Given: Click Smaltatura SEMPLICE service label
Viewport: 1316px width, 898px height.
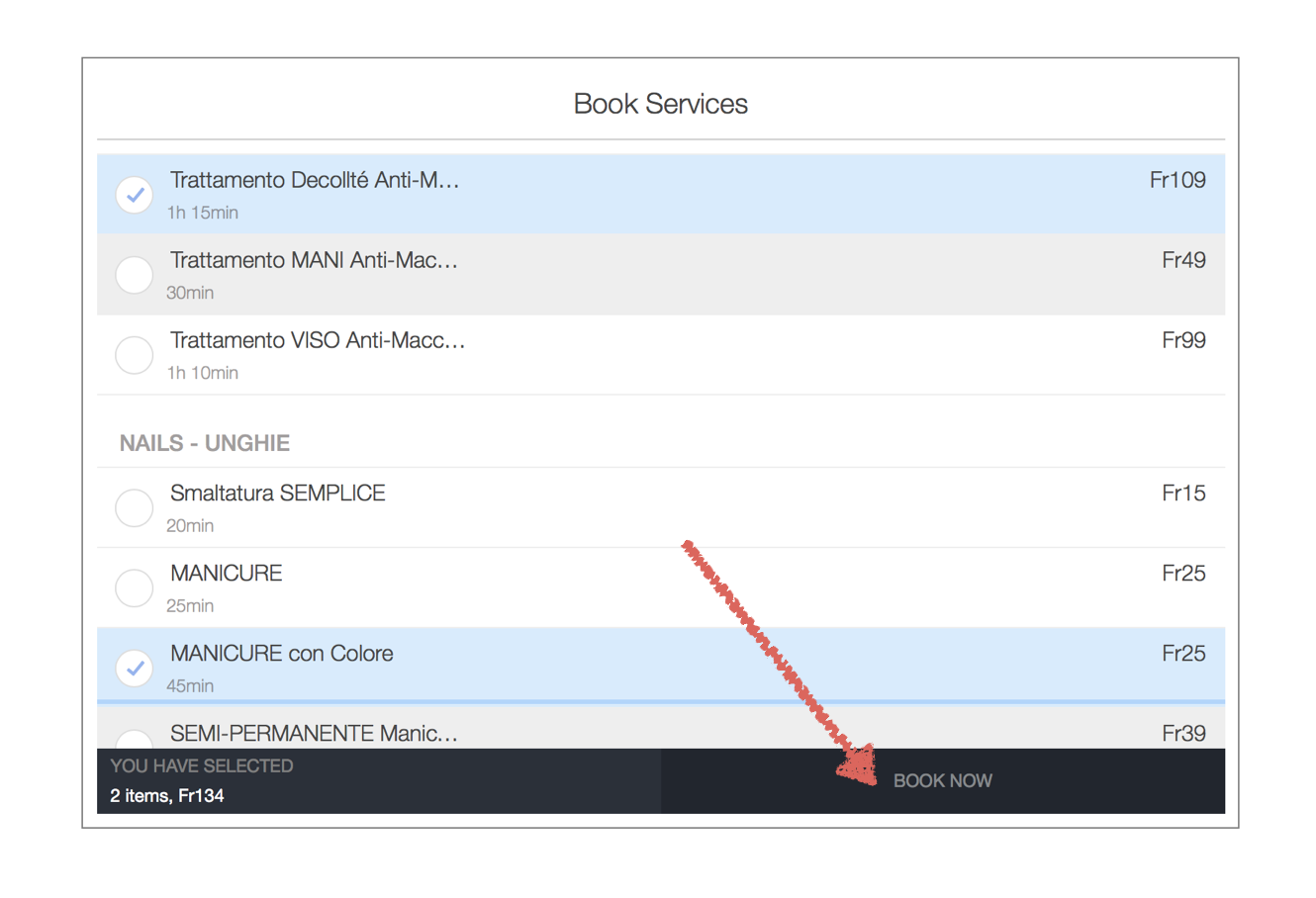Looking at the screenshot, I should click(277, 493).
